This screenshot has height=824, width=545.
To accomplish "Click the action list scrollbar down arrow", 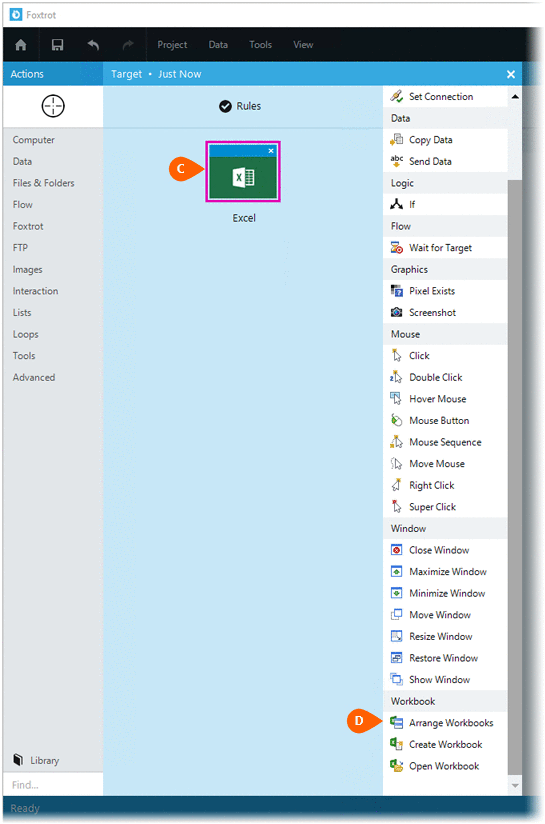I will (515, 786).
